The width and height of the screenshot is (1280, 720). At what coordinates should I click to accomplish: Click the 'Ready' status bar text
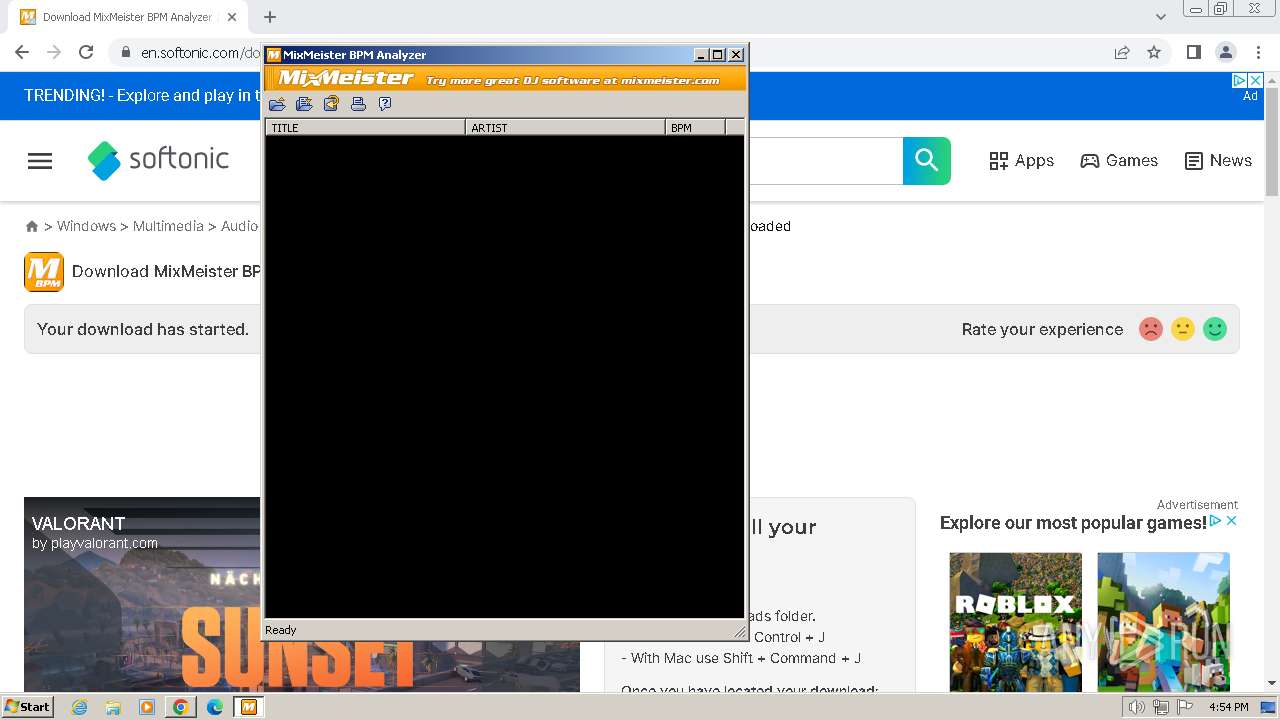click(x=281, y=630)
